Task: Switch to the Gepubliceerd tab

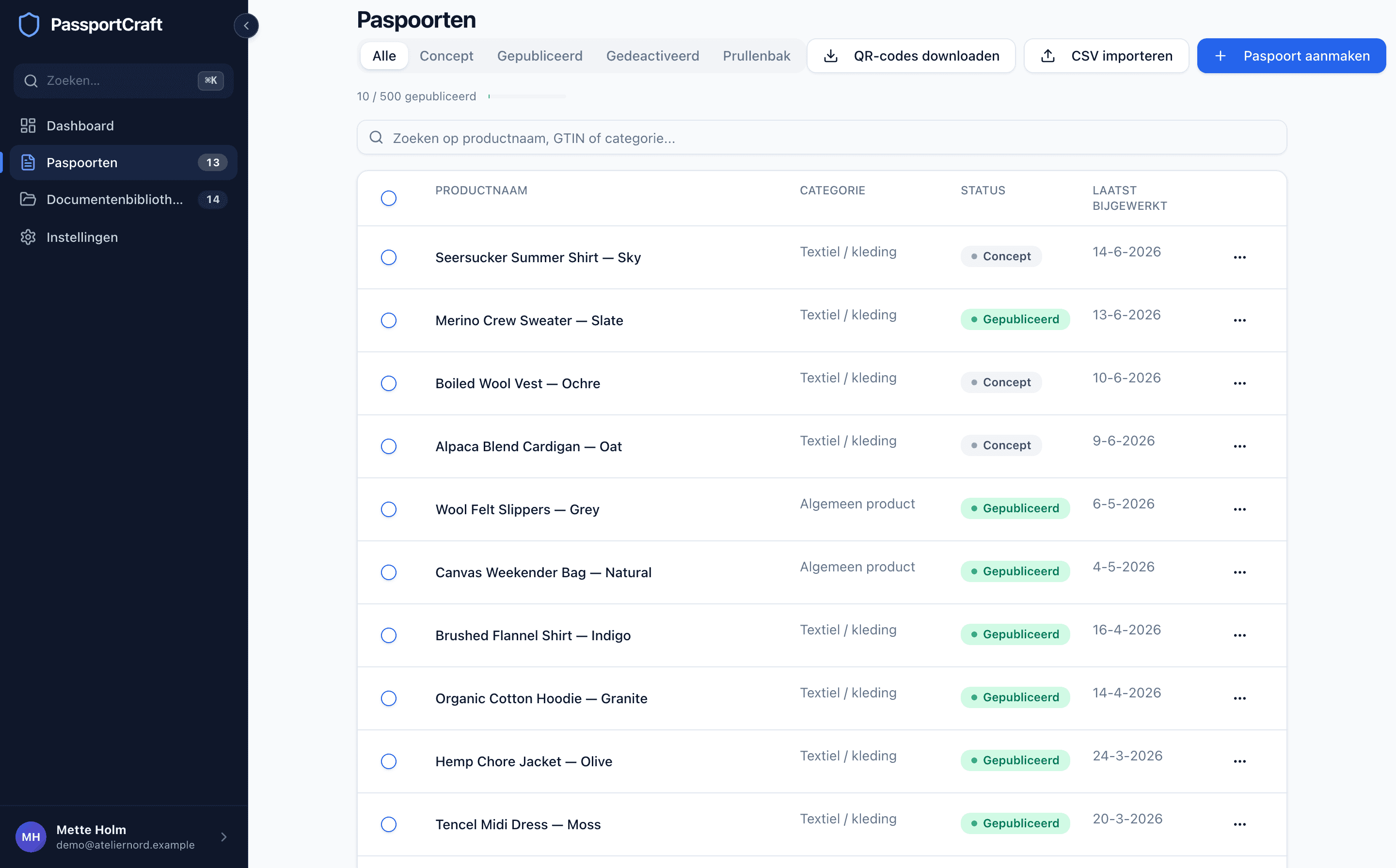Action: [x=539, y=56]
